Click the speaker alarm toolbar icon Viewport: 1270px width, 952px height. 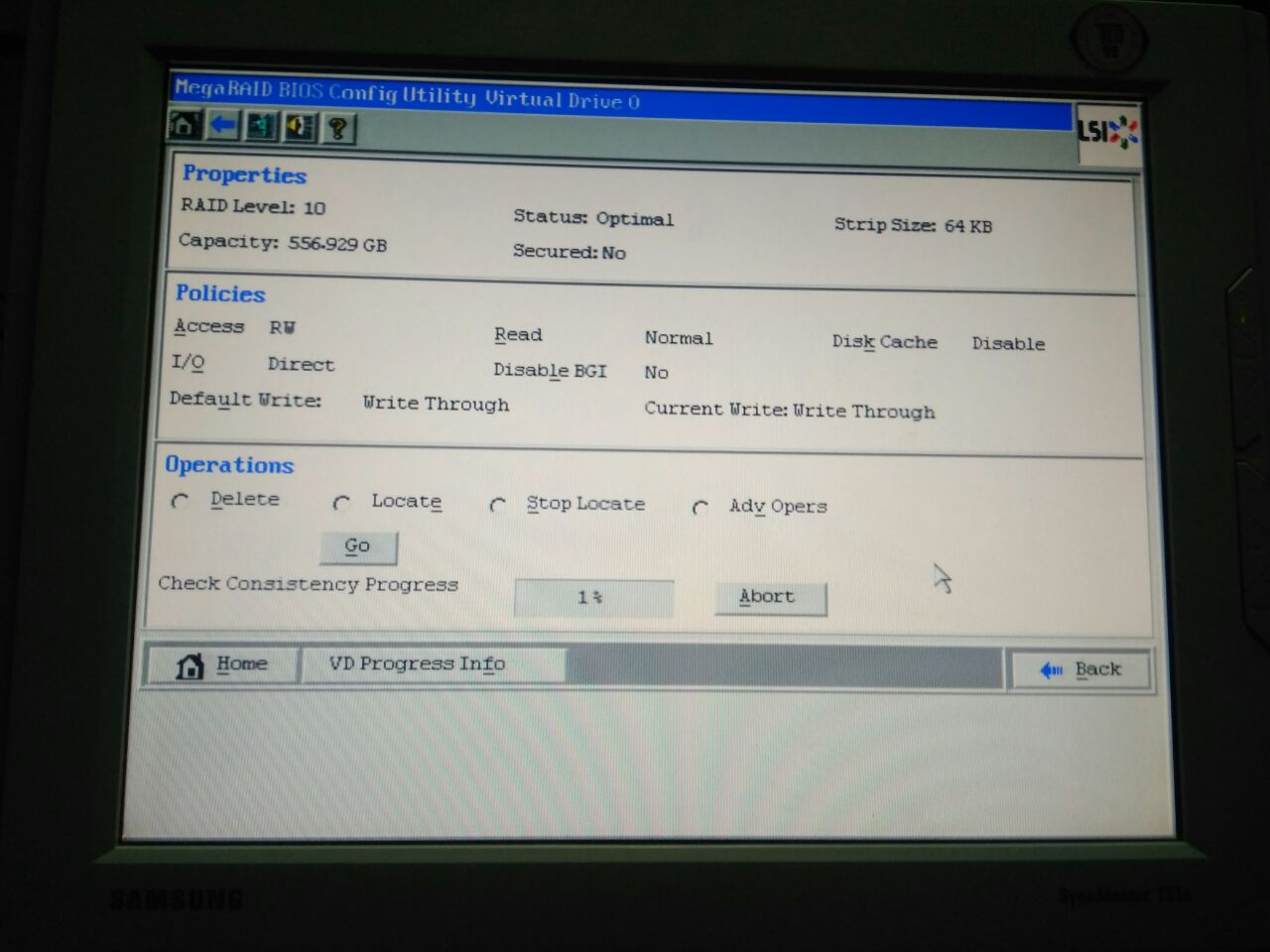tap(300, 128)
